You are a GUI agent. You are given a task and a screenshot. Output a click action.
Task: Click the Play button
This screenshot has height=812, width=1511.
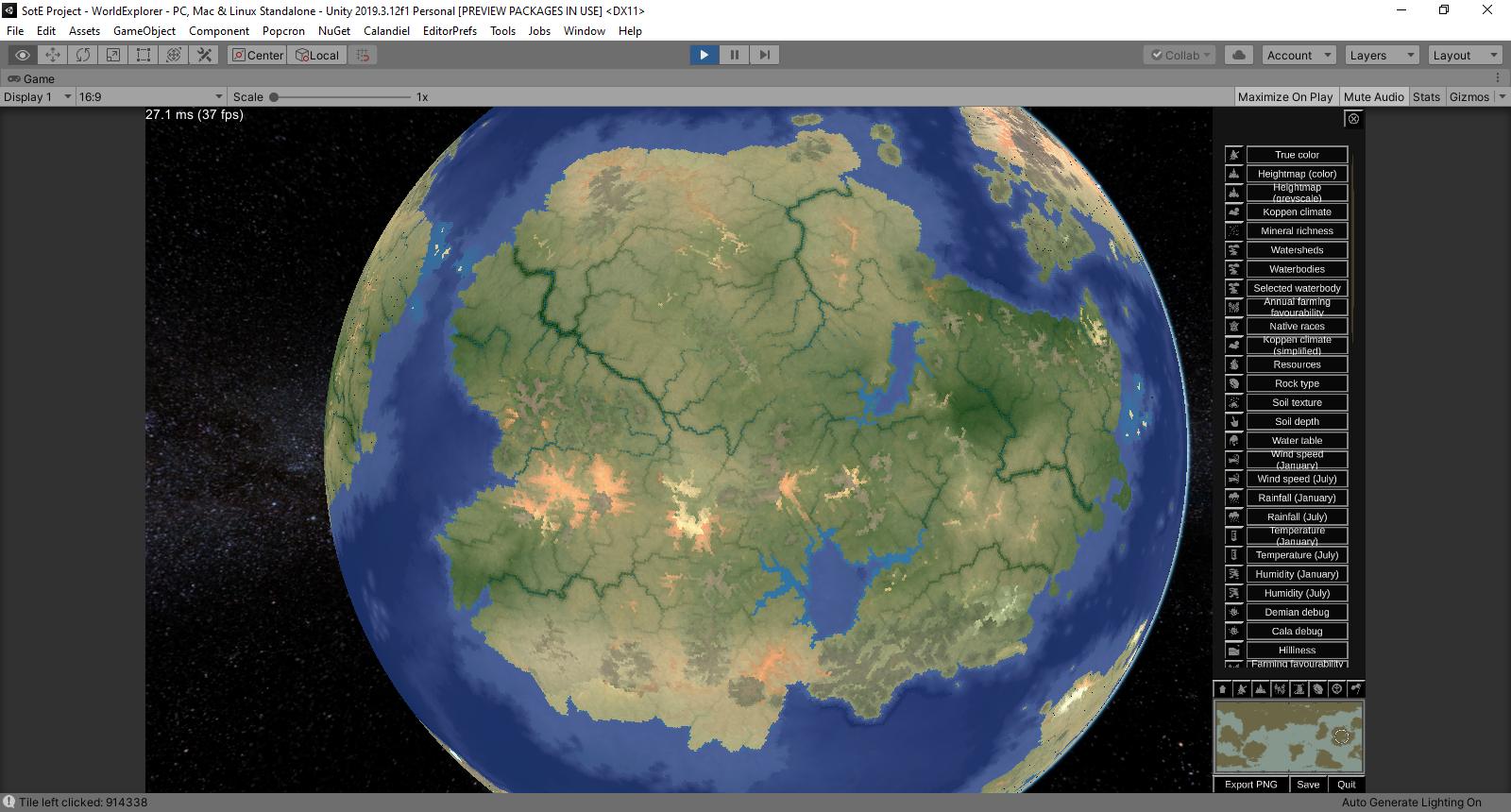point(705,55)
